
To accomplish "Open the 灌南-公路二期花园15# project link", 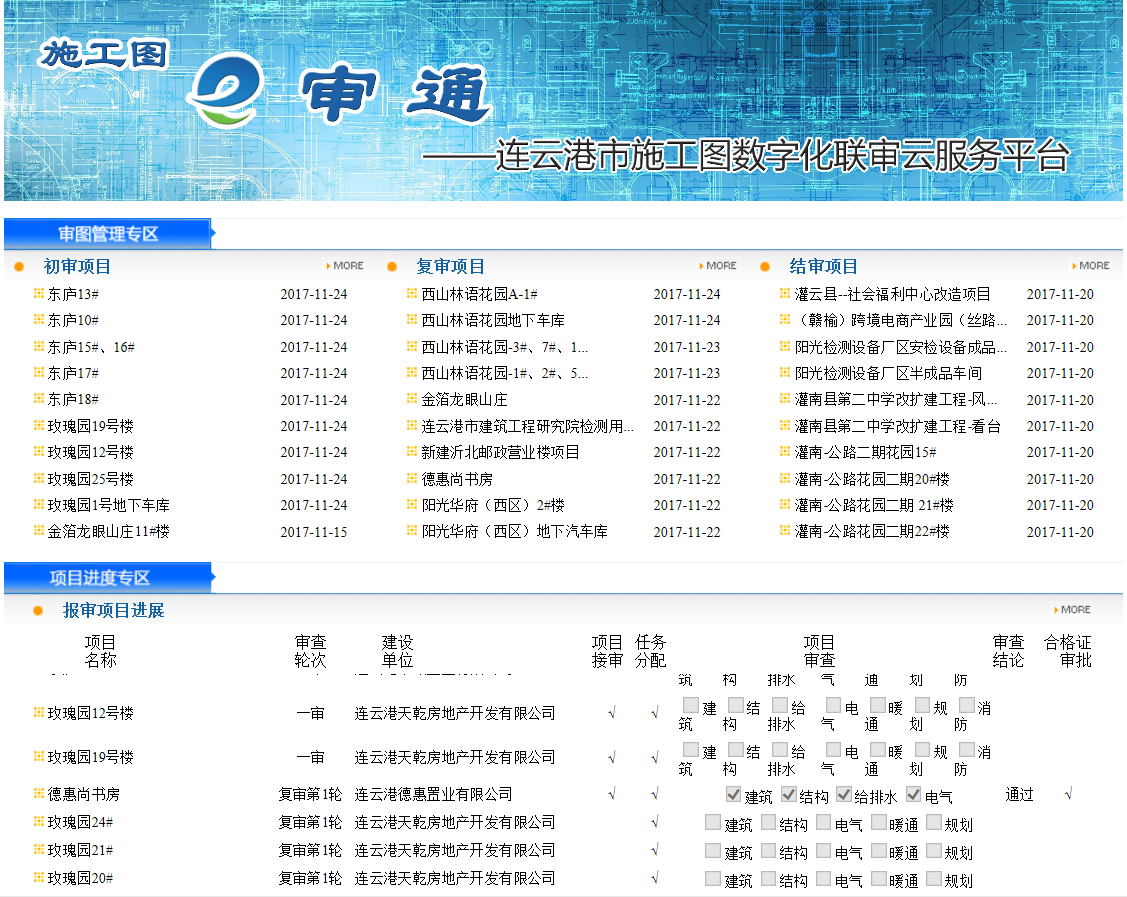I will 865,452.
